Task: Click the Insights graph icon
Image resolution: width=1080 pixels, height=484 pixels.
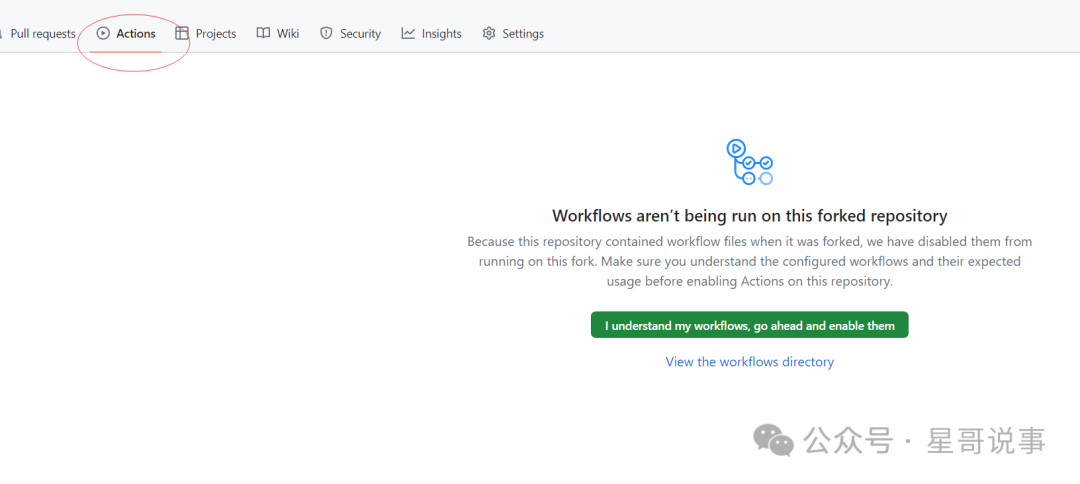Action: click(x=408, y=34)
